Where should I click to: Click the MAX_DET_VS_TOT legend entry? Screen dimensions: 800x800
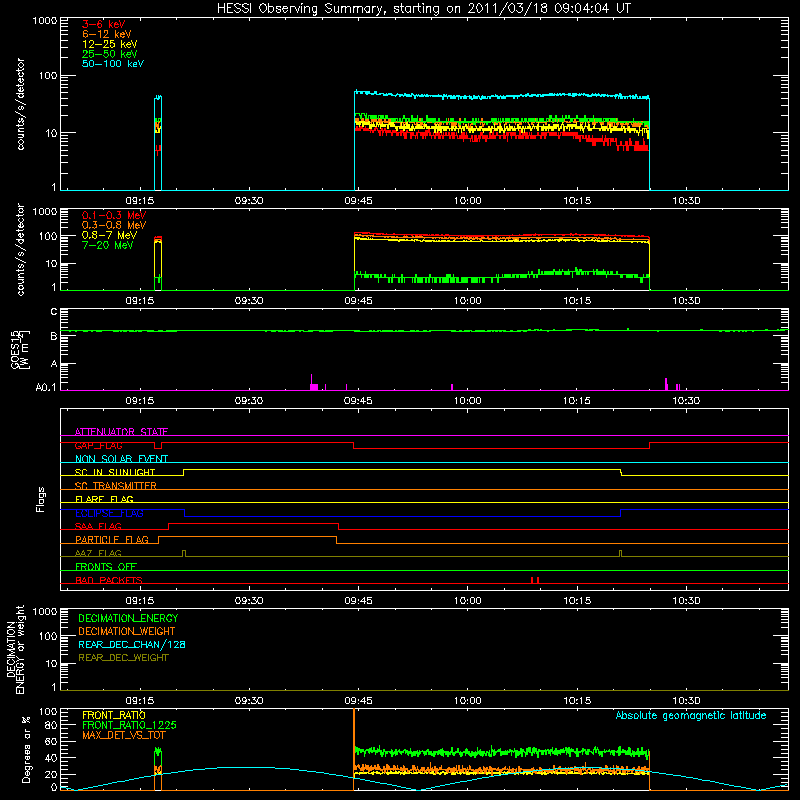tap(124, 735)
